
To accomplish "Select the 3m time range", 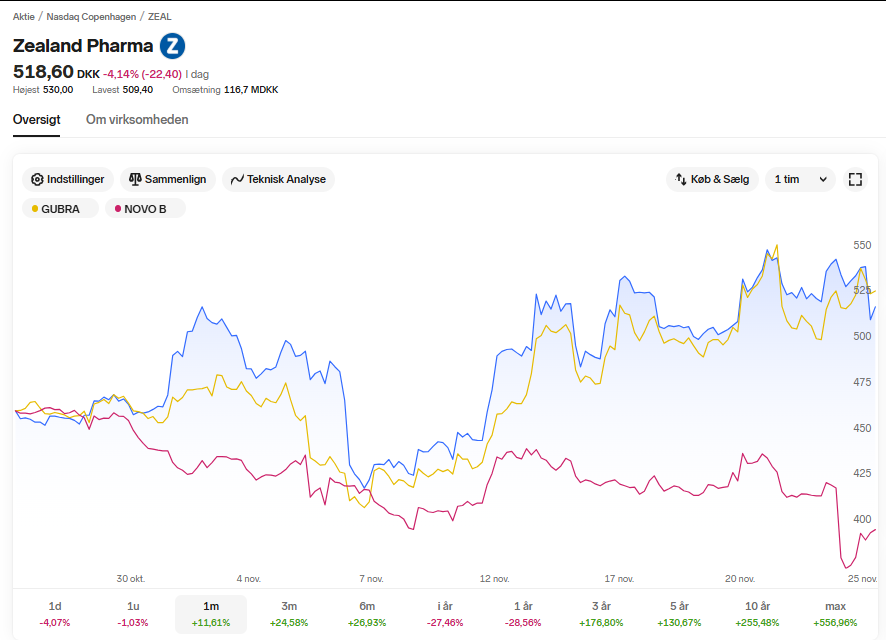I will (x=289, y=614).
